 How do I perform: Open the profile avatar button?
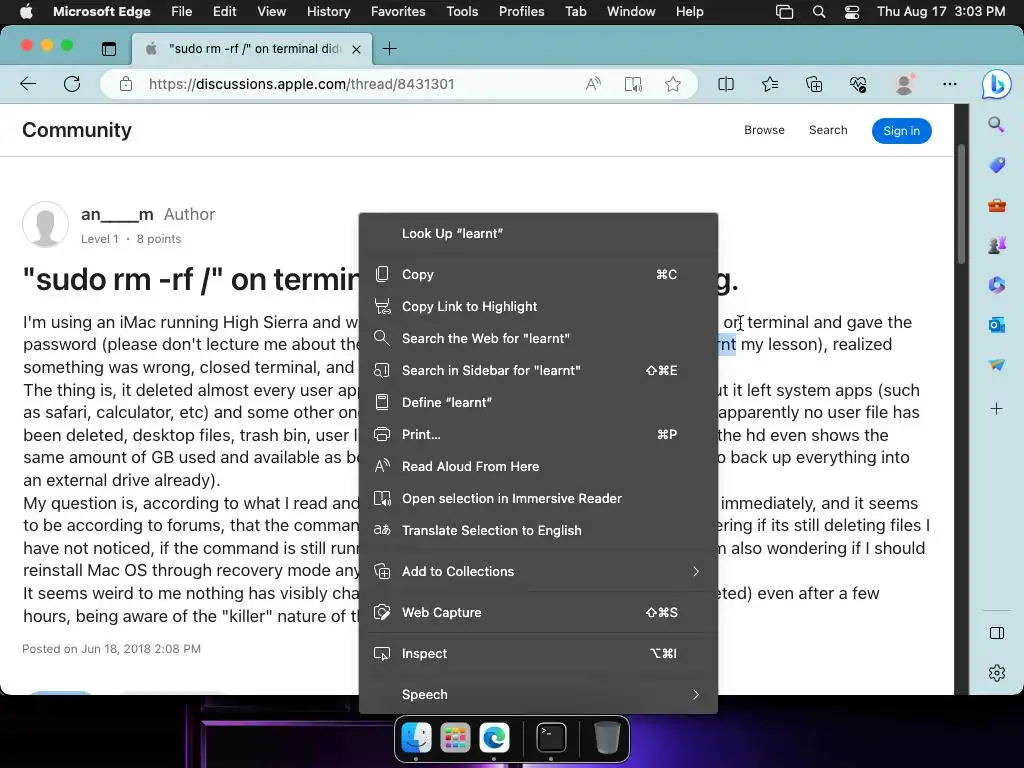(904, 84)
